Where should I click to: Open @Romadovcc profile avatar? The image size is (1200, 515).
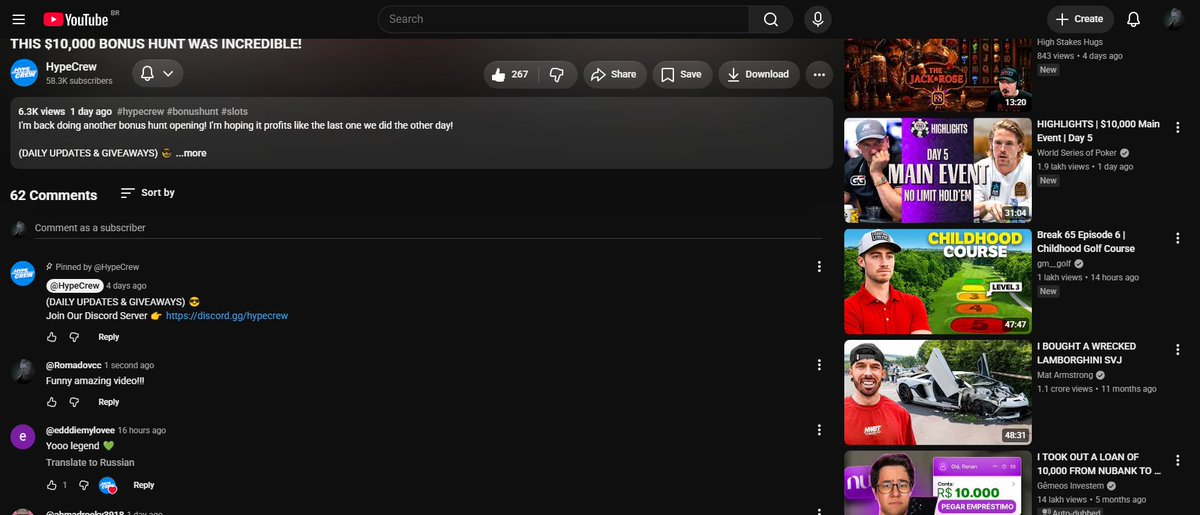23,371
